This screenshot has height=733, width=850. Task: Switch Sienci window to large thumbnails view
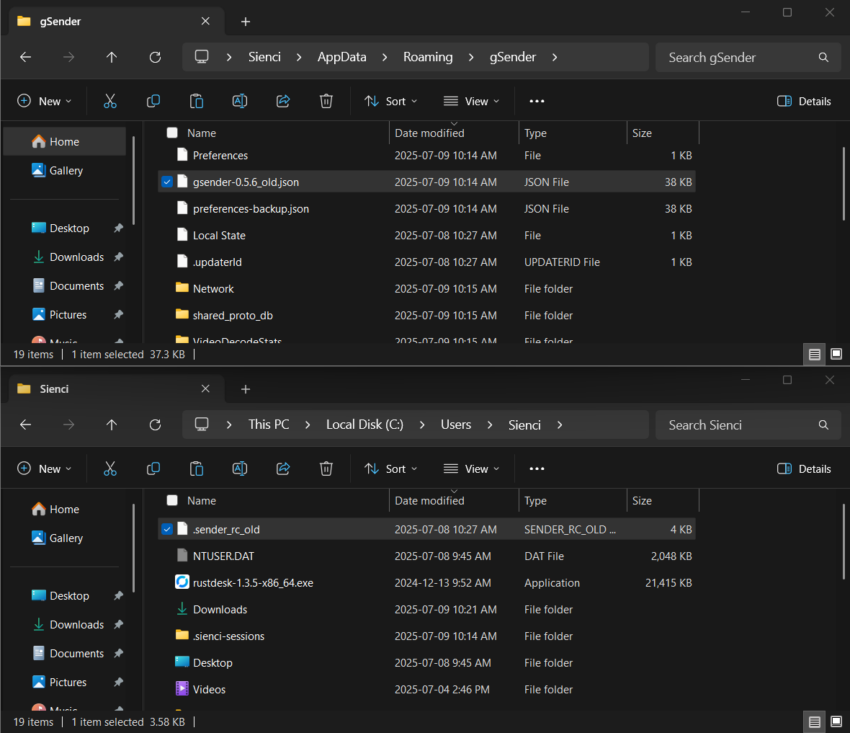(x=836, y=722)
